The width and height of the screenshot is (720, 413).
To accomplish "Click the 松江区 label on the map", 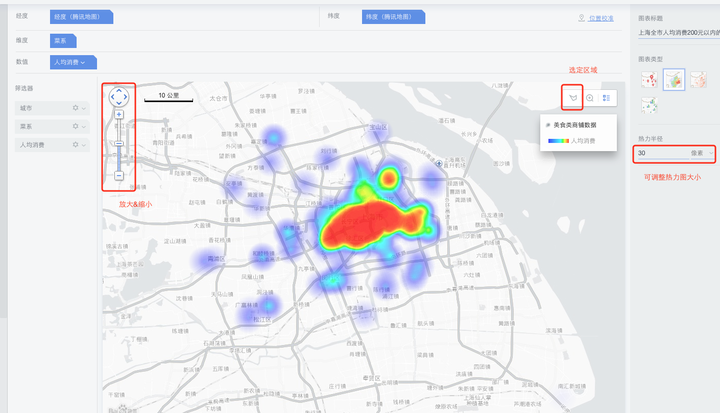I will pyautogui.click(x=262, y=319).
